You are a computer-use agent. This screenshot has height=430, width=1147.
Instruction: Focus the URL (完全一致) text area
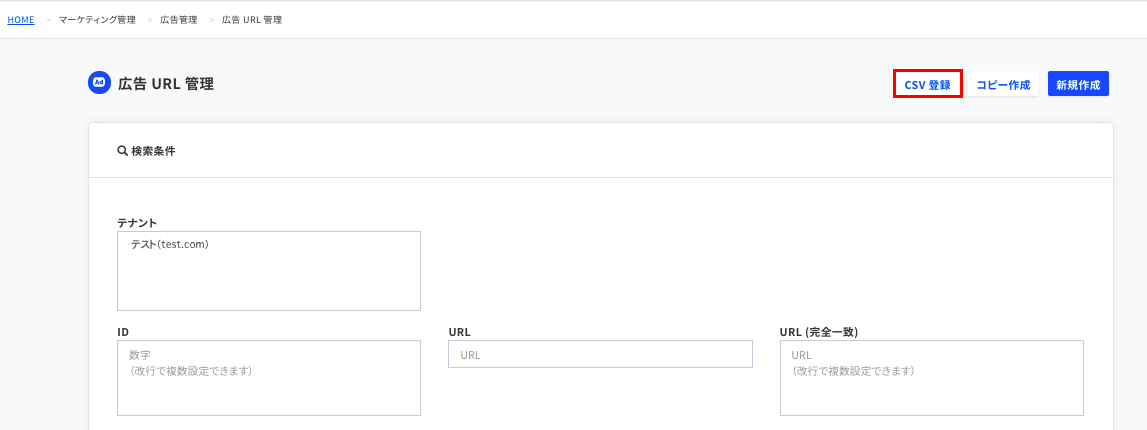931,377
